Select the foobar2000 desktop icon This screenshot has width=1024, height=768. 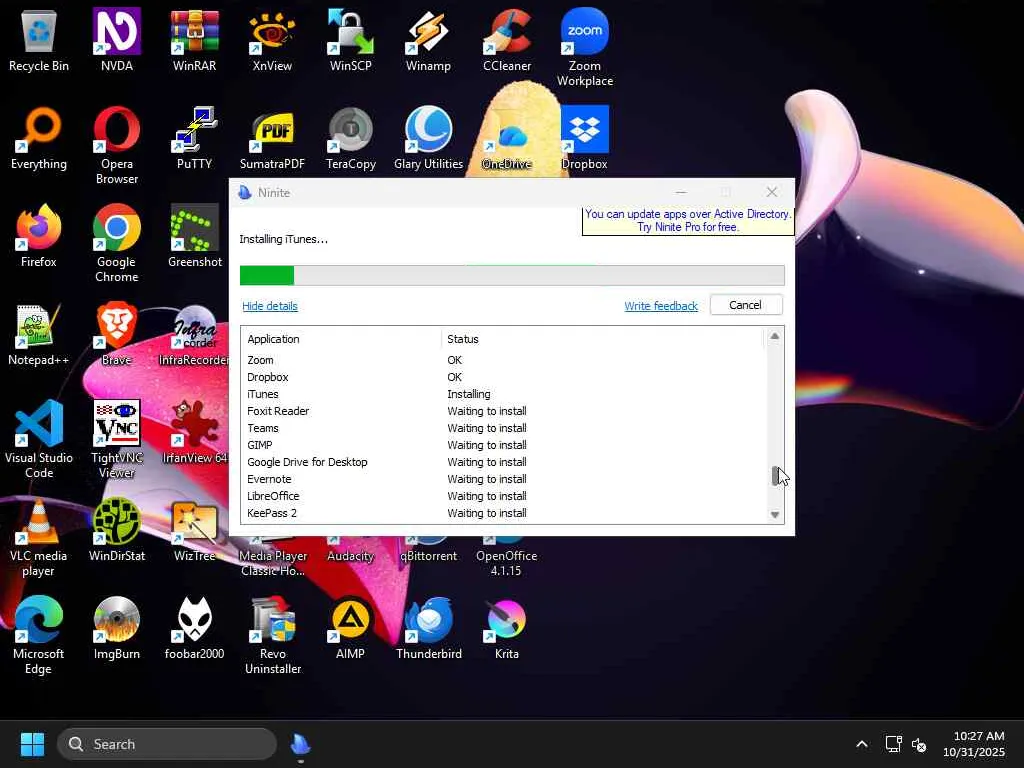(194, 628)
